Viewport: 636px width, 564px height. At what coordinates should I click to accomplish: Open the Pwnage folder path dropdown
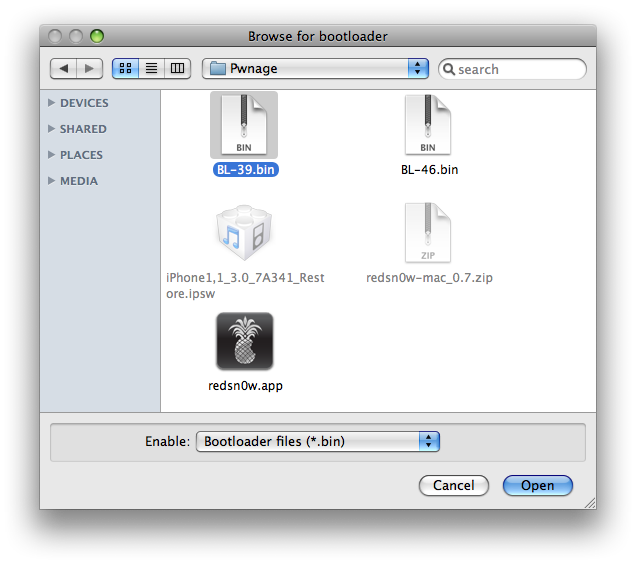[315, 68]
